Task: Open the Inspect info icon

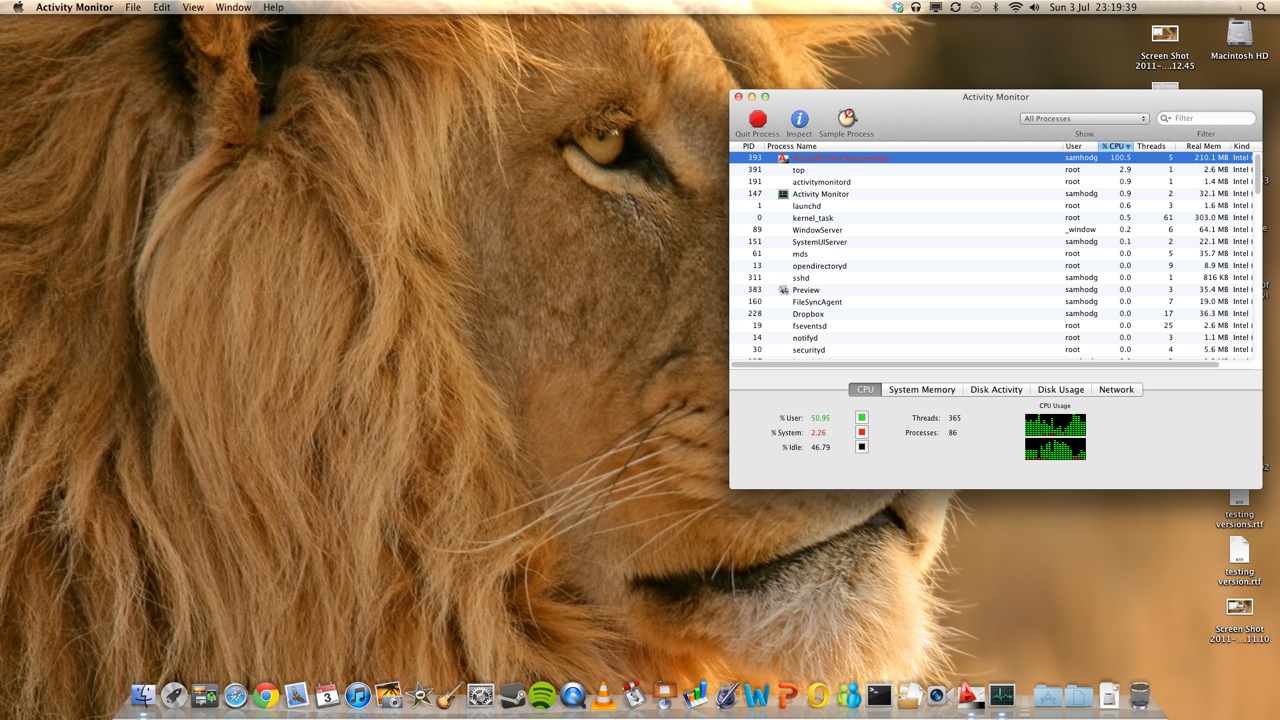Action: tap(799, 119)
